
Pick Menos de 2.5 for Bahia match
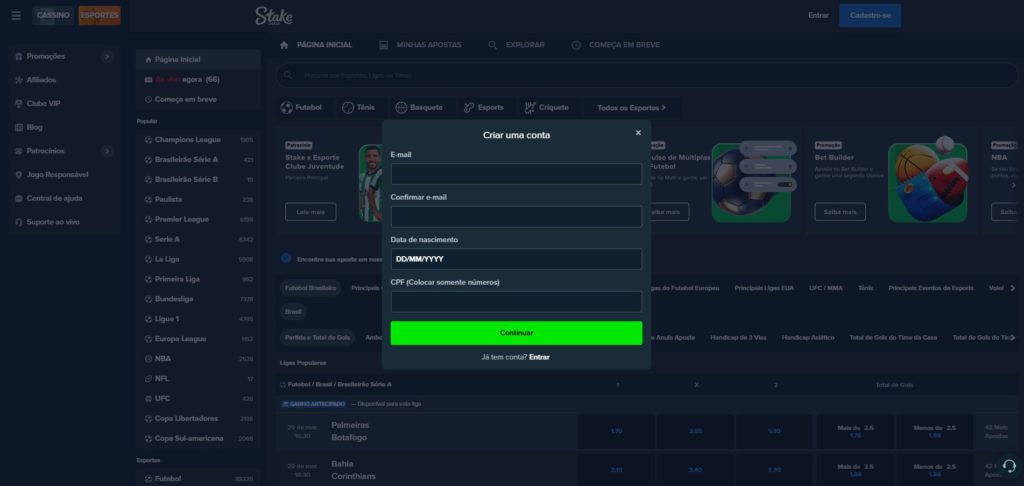click(x=934, y=470)
